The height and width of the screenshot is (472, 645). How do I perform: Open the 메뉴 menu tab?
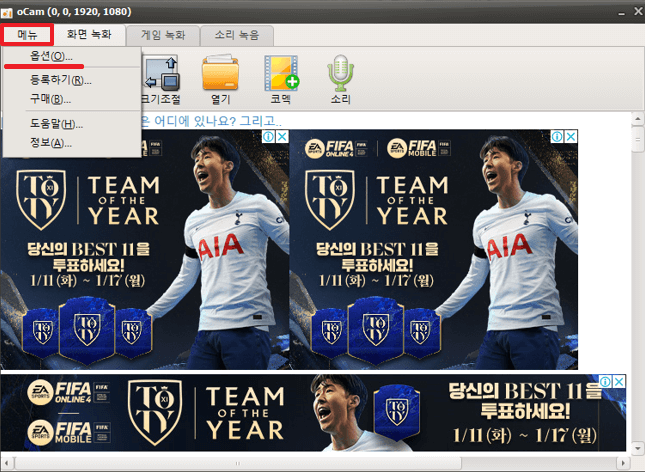point(27,35)
